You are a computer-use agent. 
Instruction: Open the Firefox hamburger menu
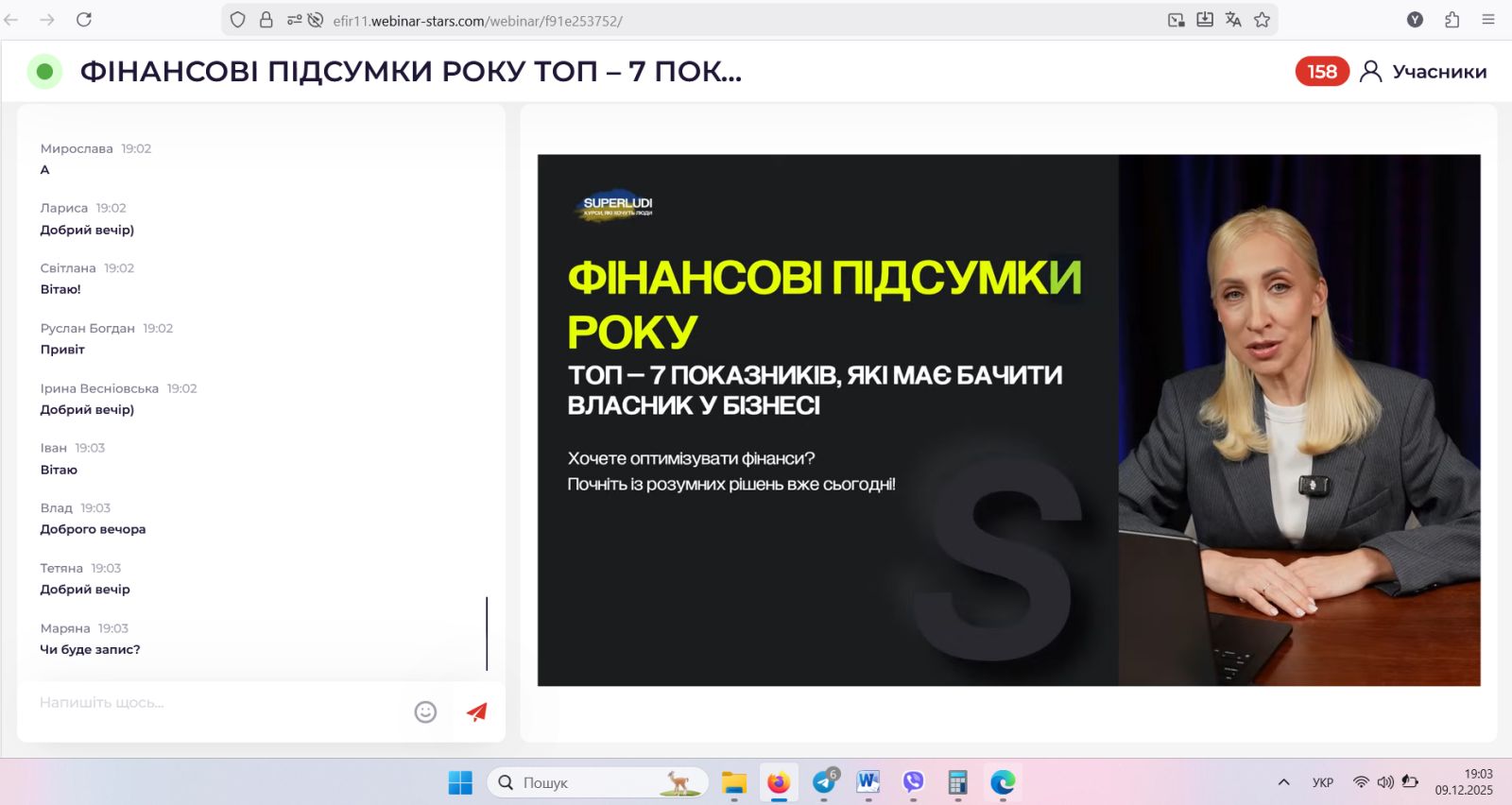tap(1488, 20)
